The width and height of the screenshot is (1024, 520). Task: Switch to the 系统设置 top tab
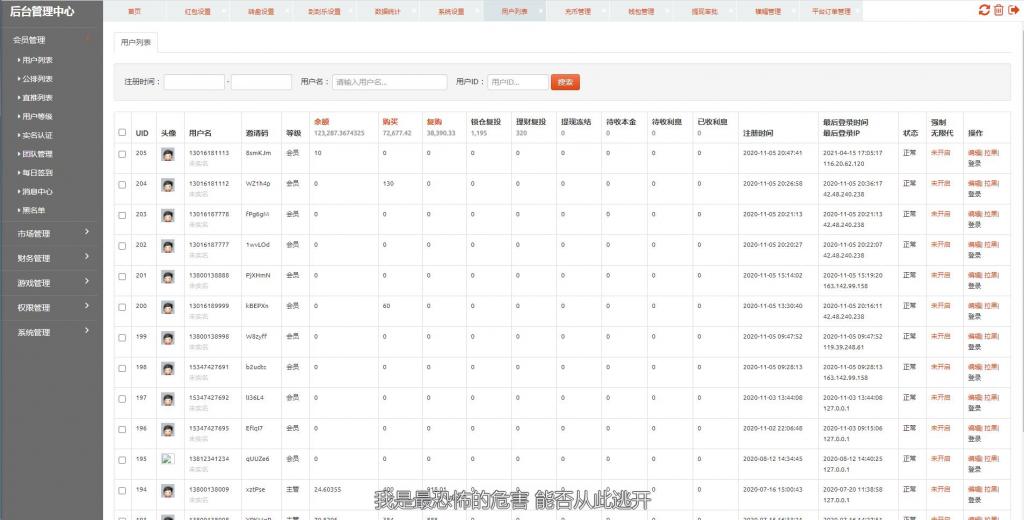pyautogui.click(x=451, y=11)
